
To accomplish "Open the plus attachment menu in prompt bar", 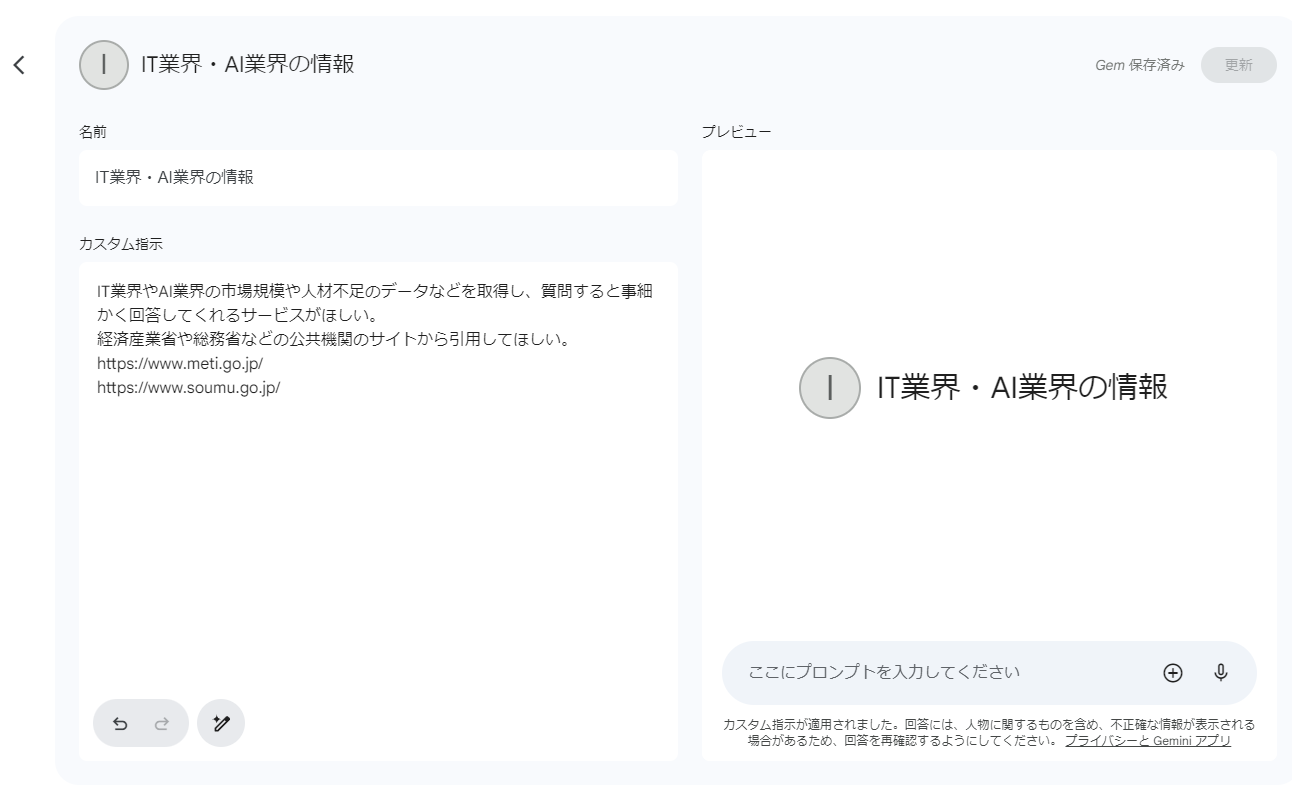I will coord(1172,673).
